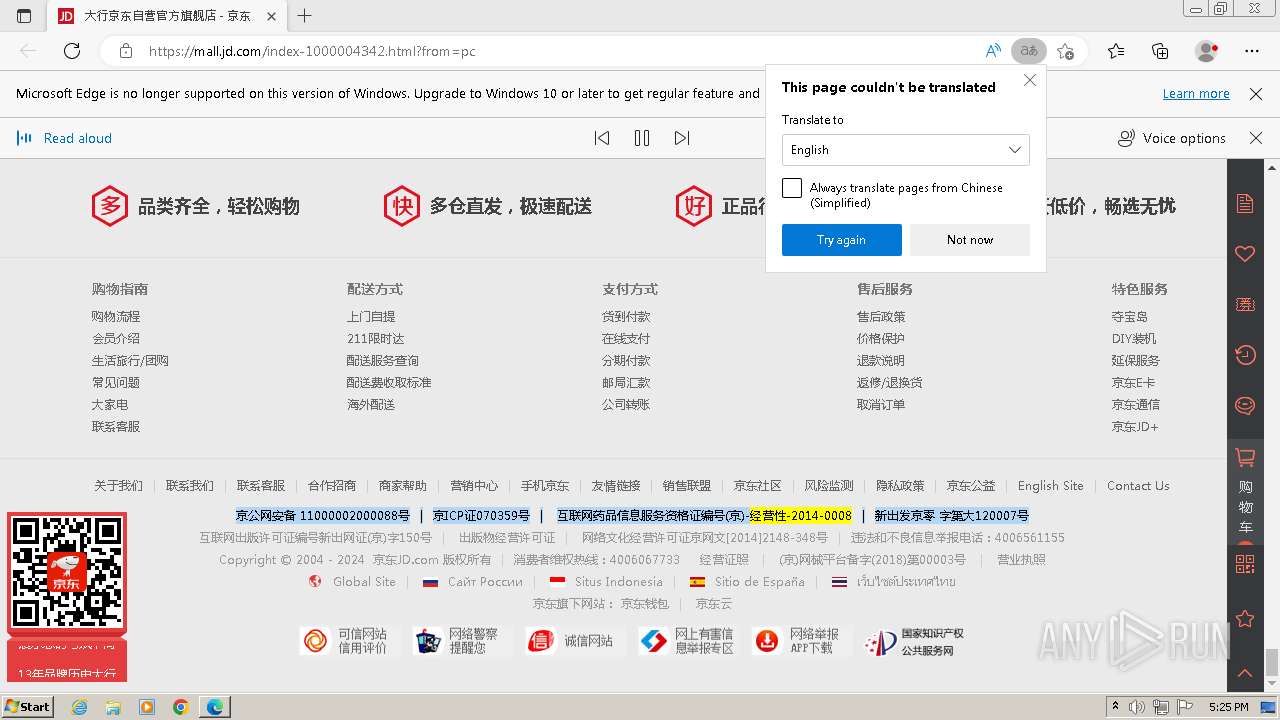Close the translate popup
The height and width of the screenshot is (720, 1280).
(x=1030, y=81)
